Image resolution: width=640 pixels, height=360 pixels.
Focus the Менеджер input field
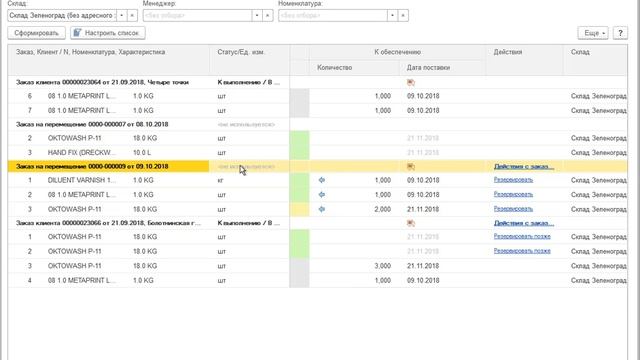pyautogui.click(x=198, y=16)
